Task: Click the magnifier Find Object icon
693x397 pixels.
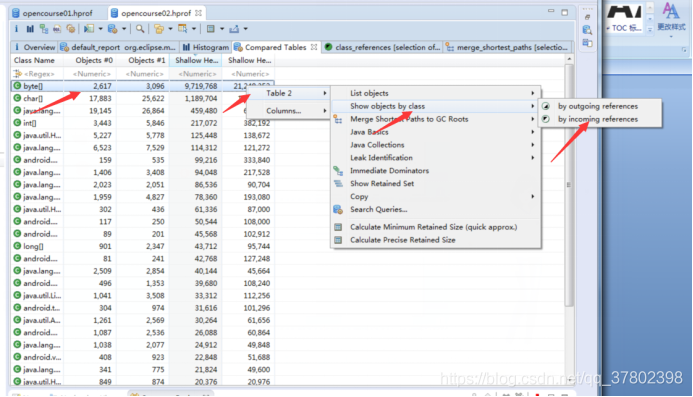Action: 140,29
